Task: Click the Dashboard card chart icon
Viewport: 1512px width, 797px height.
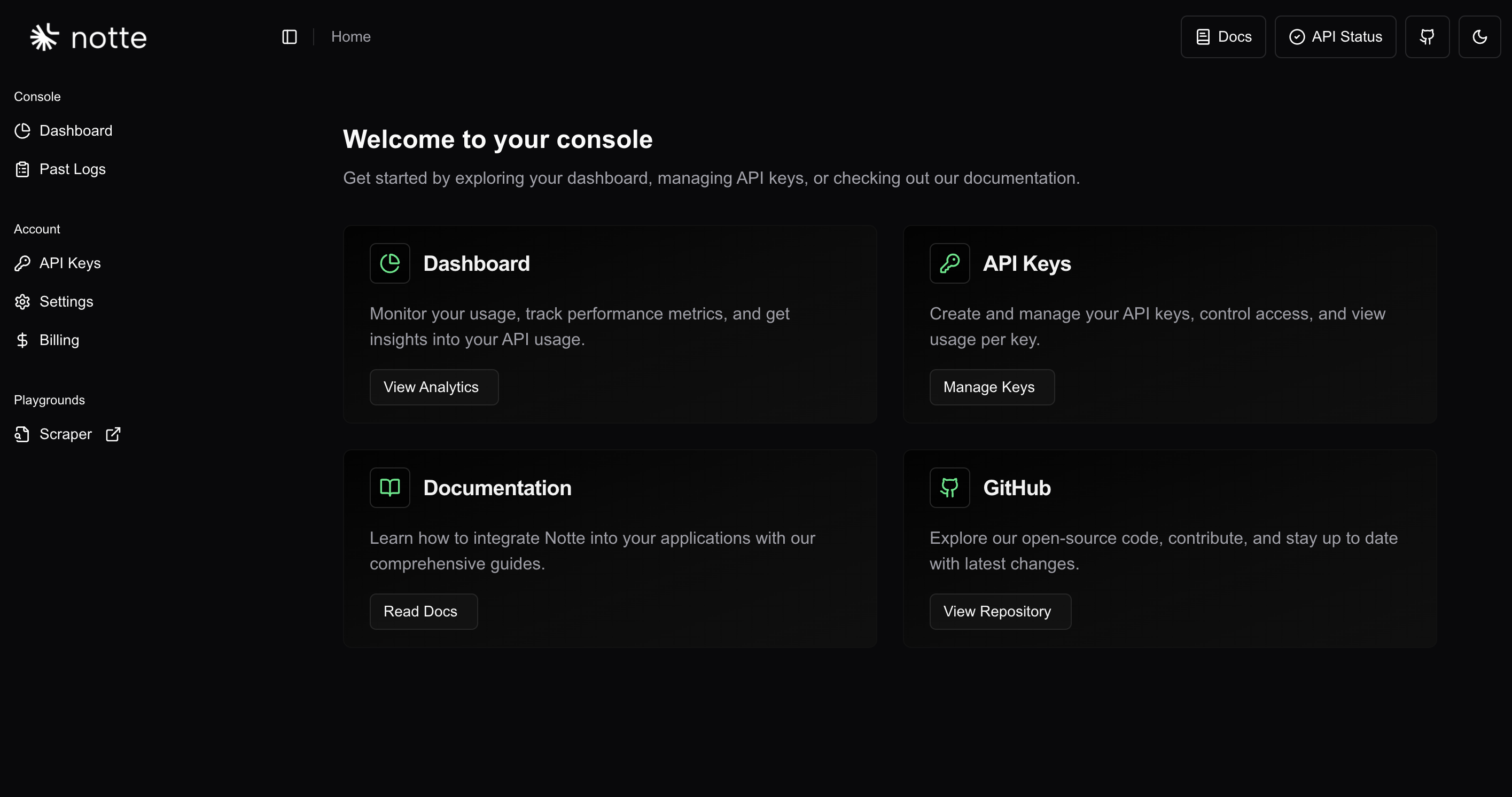Action: pos(389,263)
